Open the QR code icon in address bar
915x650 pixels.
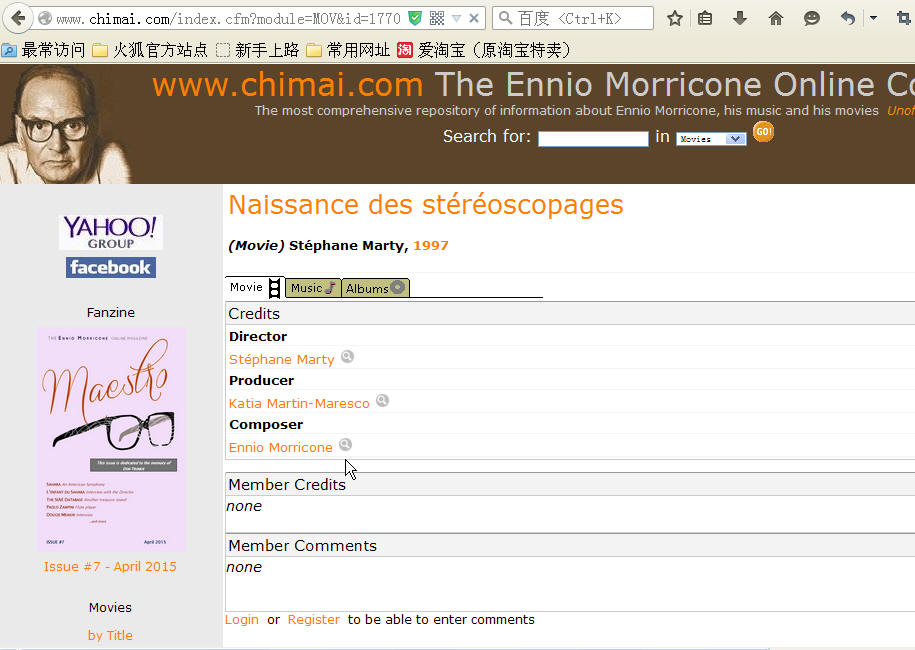tap(436, 19)
